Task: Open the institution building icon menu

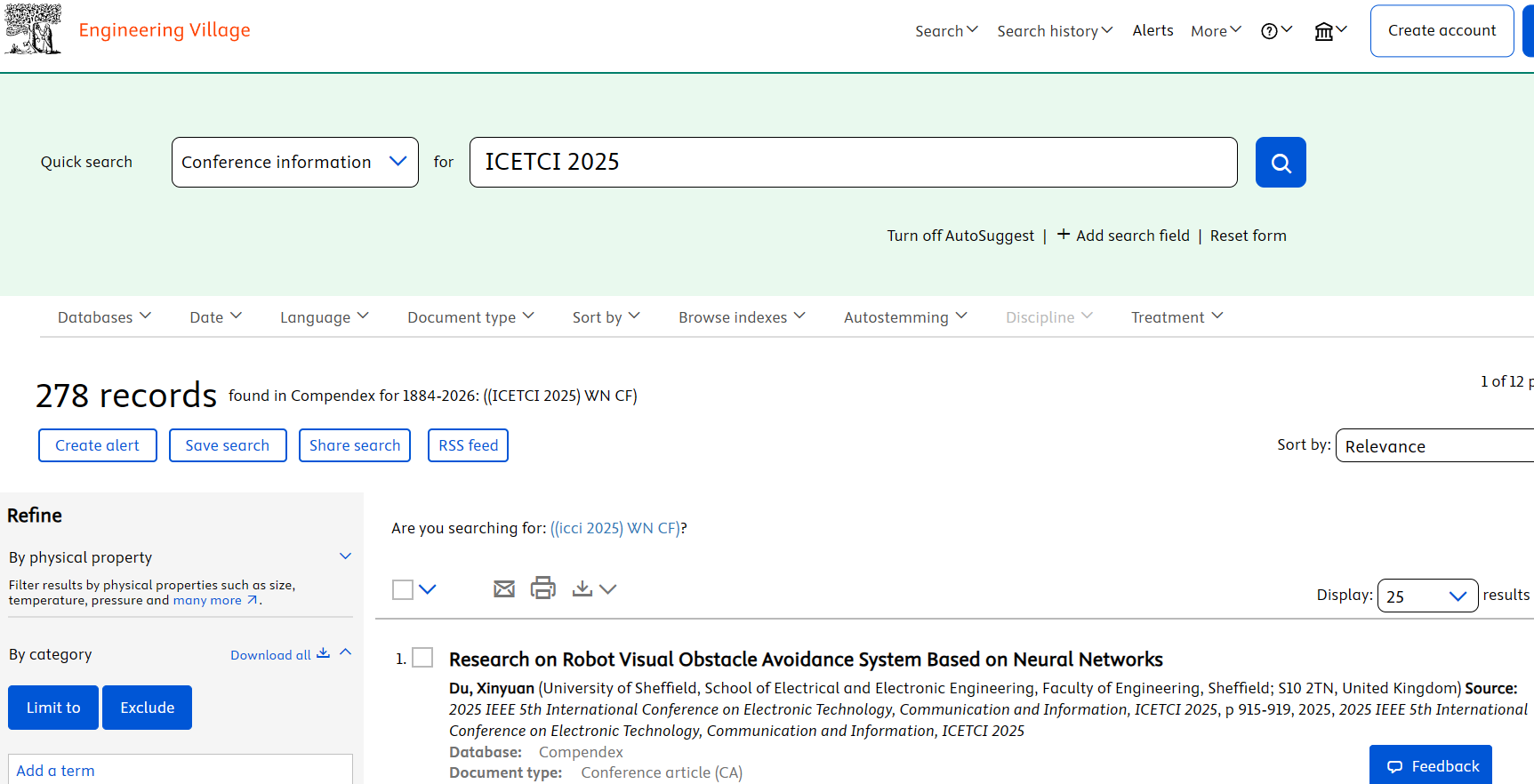Action: click(1330, 31)
